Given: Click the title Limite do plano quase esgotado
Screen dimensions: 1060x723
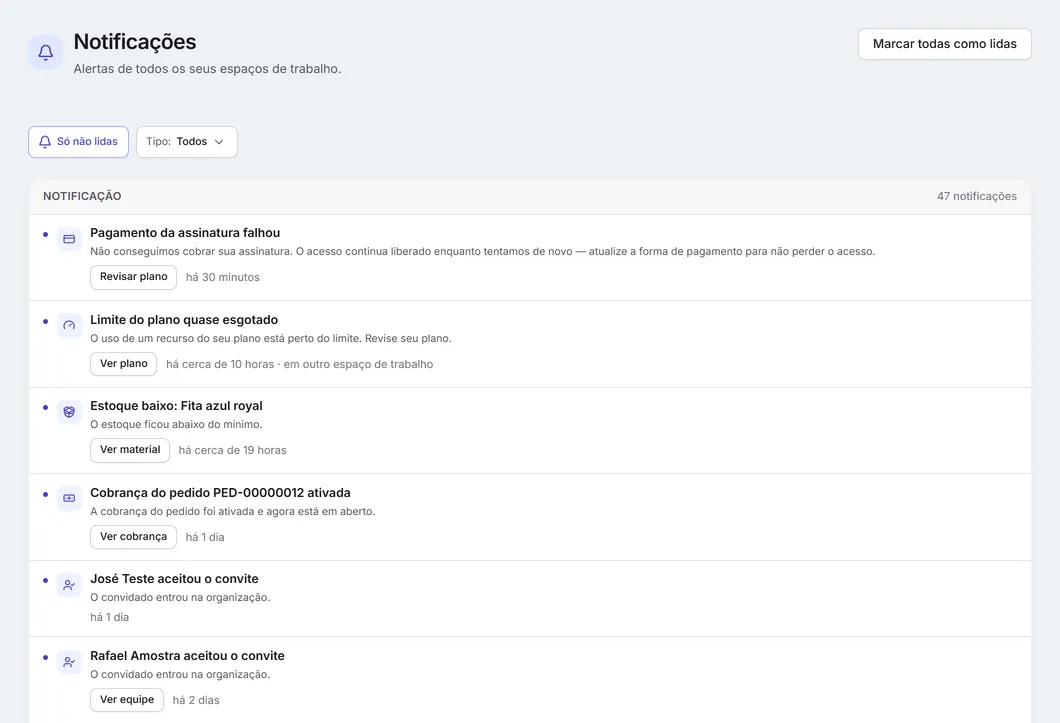Looking at the screenshot, I should (184, 320).
